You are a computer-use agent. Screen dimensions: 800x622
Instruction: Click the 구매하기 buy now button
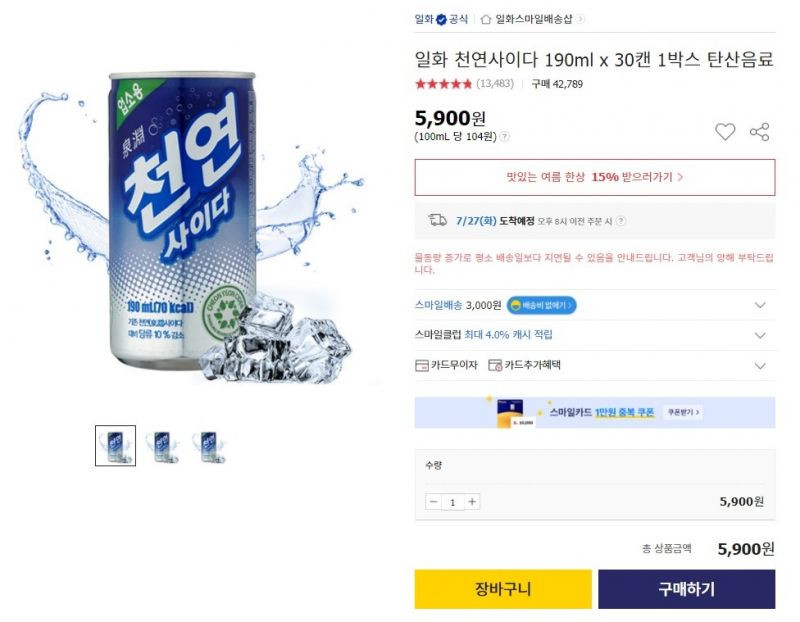[687, 589]
